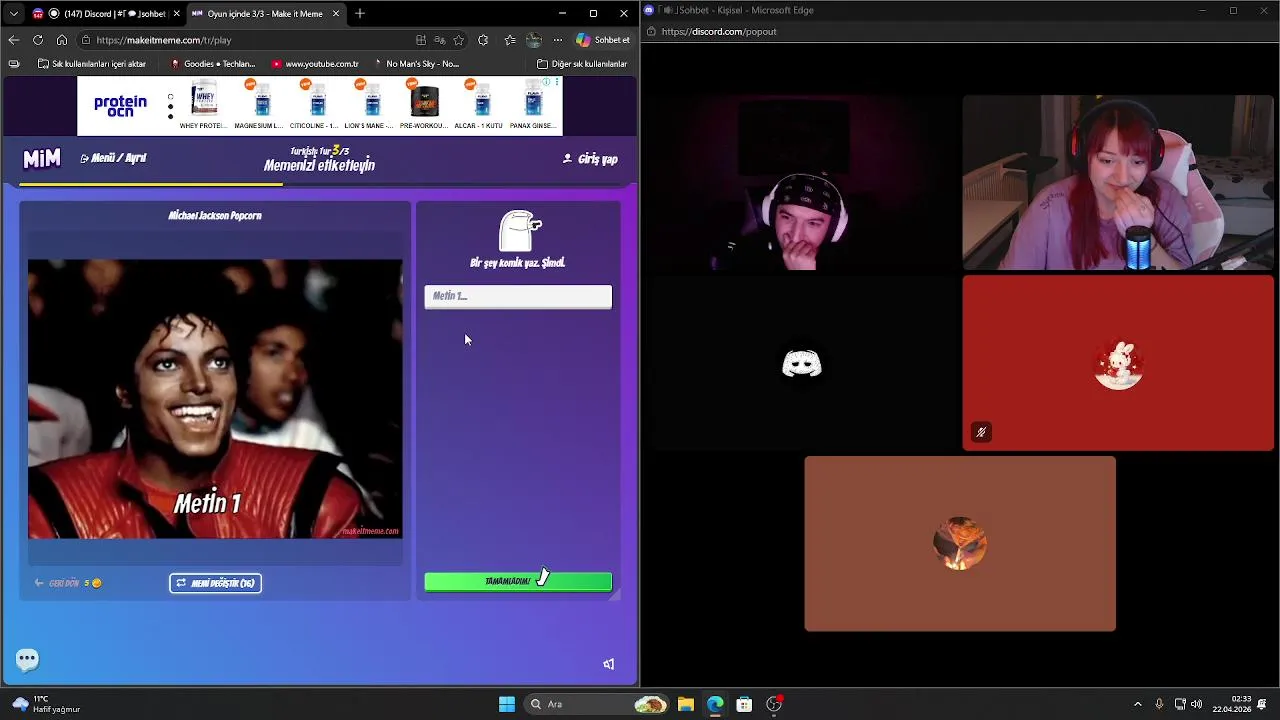The image size is (1280, 720).
Task: Open Edge settings and more menu
Action: coord(557,40)
